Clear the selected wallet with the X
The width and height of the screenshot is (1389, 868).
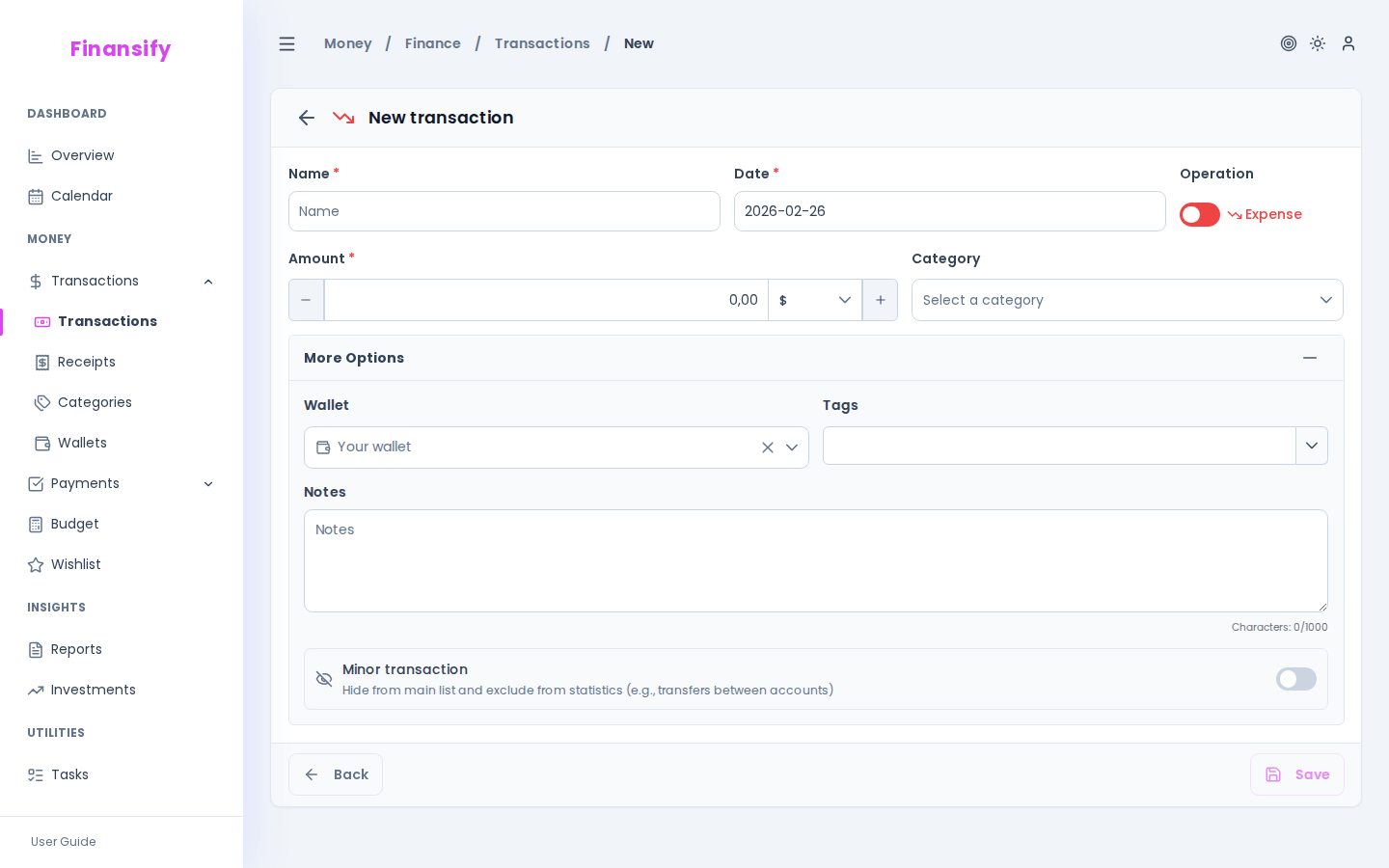[x=767, y=448]
